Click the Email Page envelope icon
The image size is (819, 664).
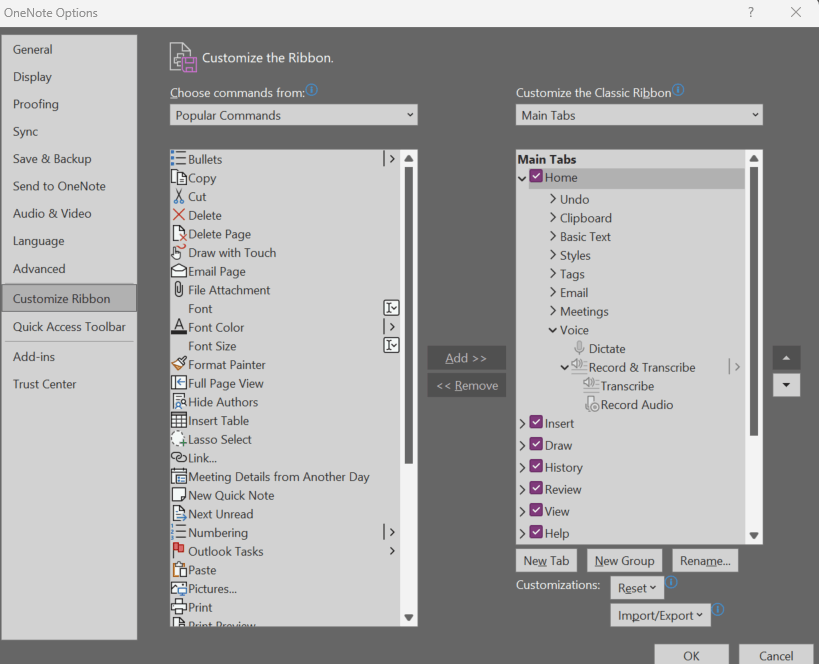(179, 271)
